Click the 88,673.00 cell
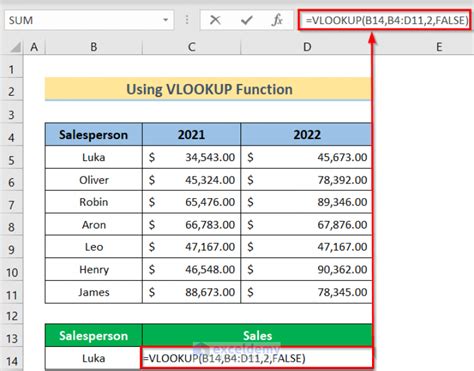 191,292
